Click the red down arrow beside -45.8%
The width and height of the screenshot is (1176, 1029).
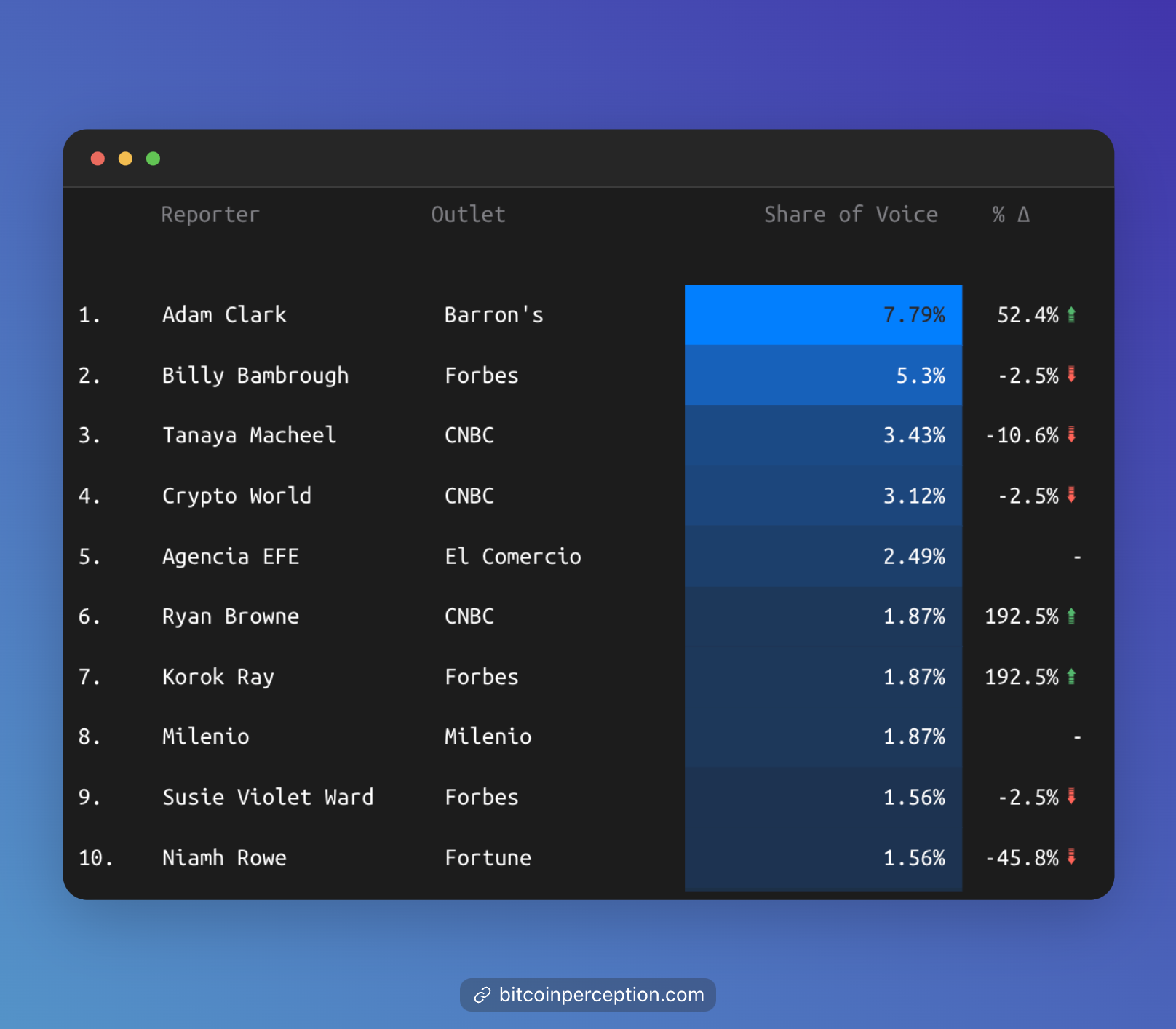[x=1071, y=857]
